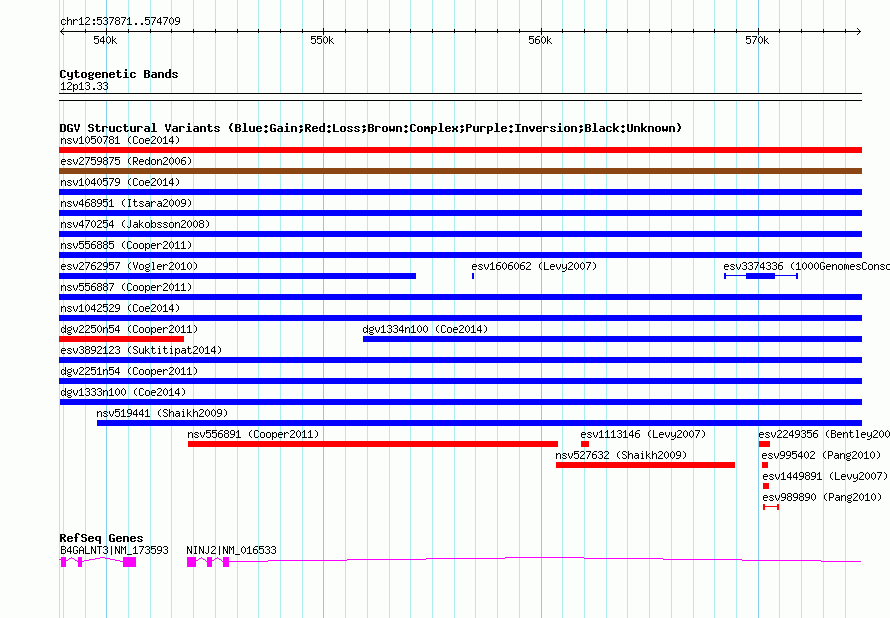Viewport: 890px width, 618px height.
Task: Click the red square under esv1449891
Action: tap(766, 486)
